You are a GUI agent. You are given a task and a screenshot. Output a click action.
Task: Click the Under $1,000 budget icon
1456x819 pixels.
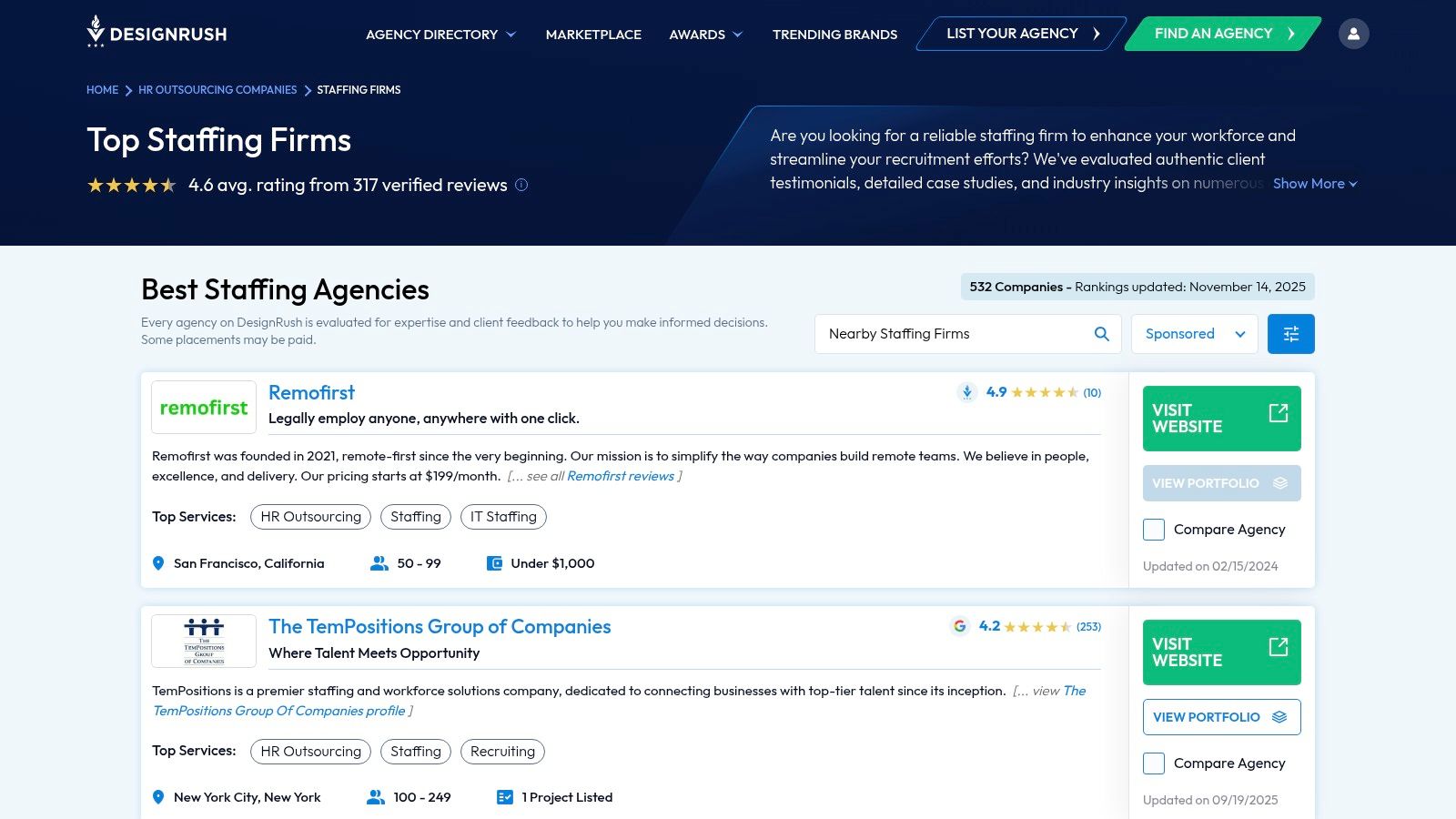[x=494, y=563]
